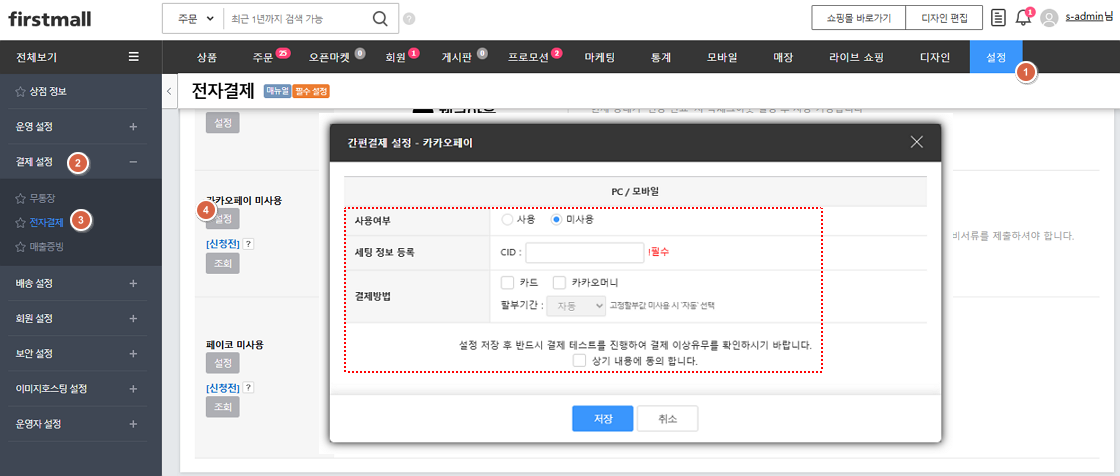
Task: Expand 회원 설정 sidebar section
Action: coord(133,318)
